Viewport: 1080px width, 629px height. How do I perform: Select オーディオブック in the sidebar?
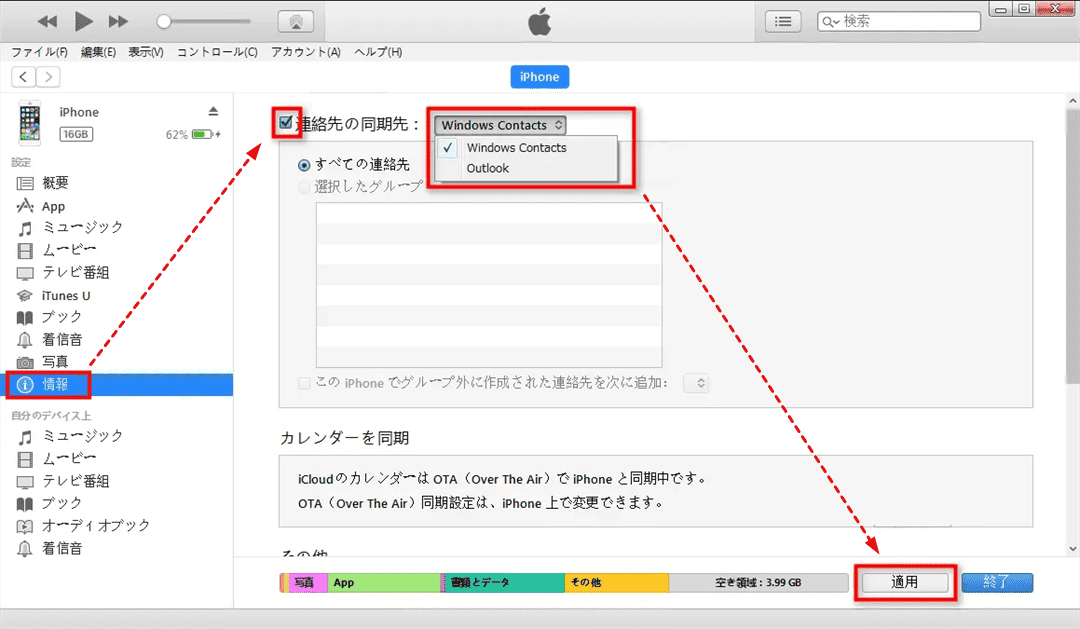95,526
